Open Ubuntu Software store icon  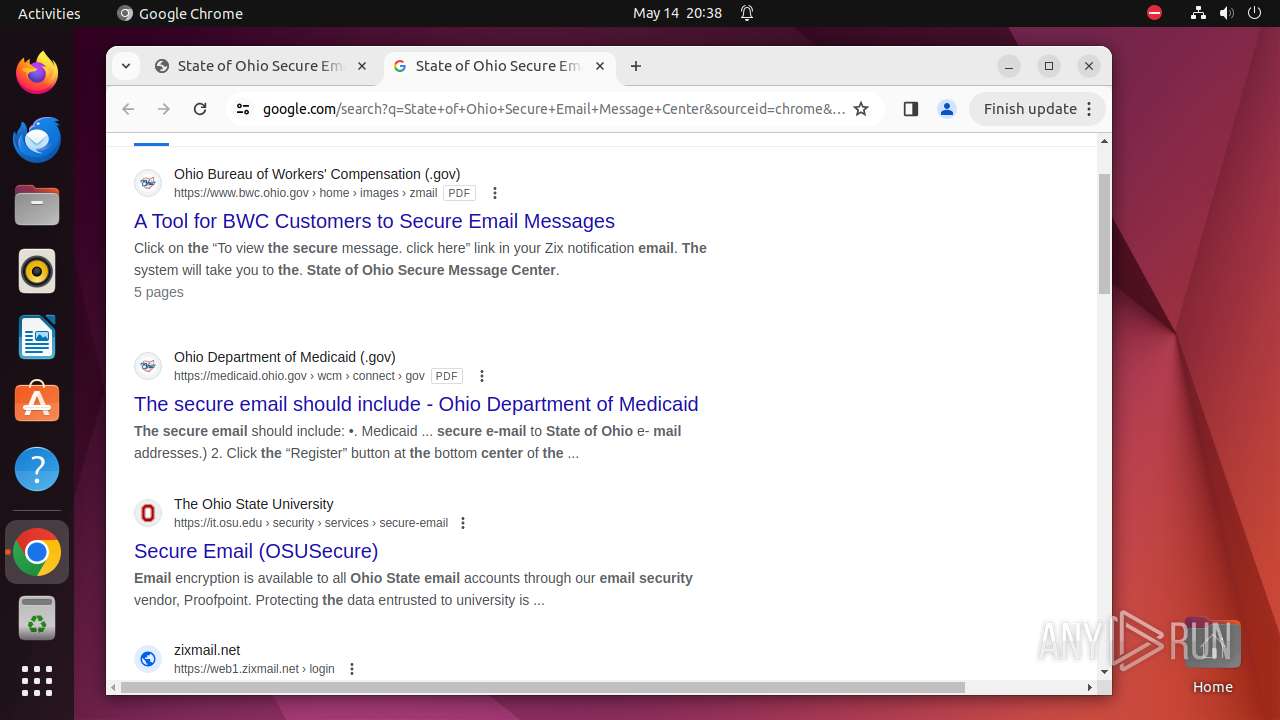point(37,403)
